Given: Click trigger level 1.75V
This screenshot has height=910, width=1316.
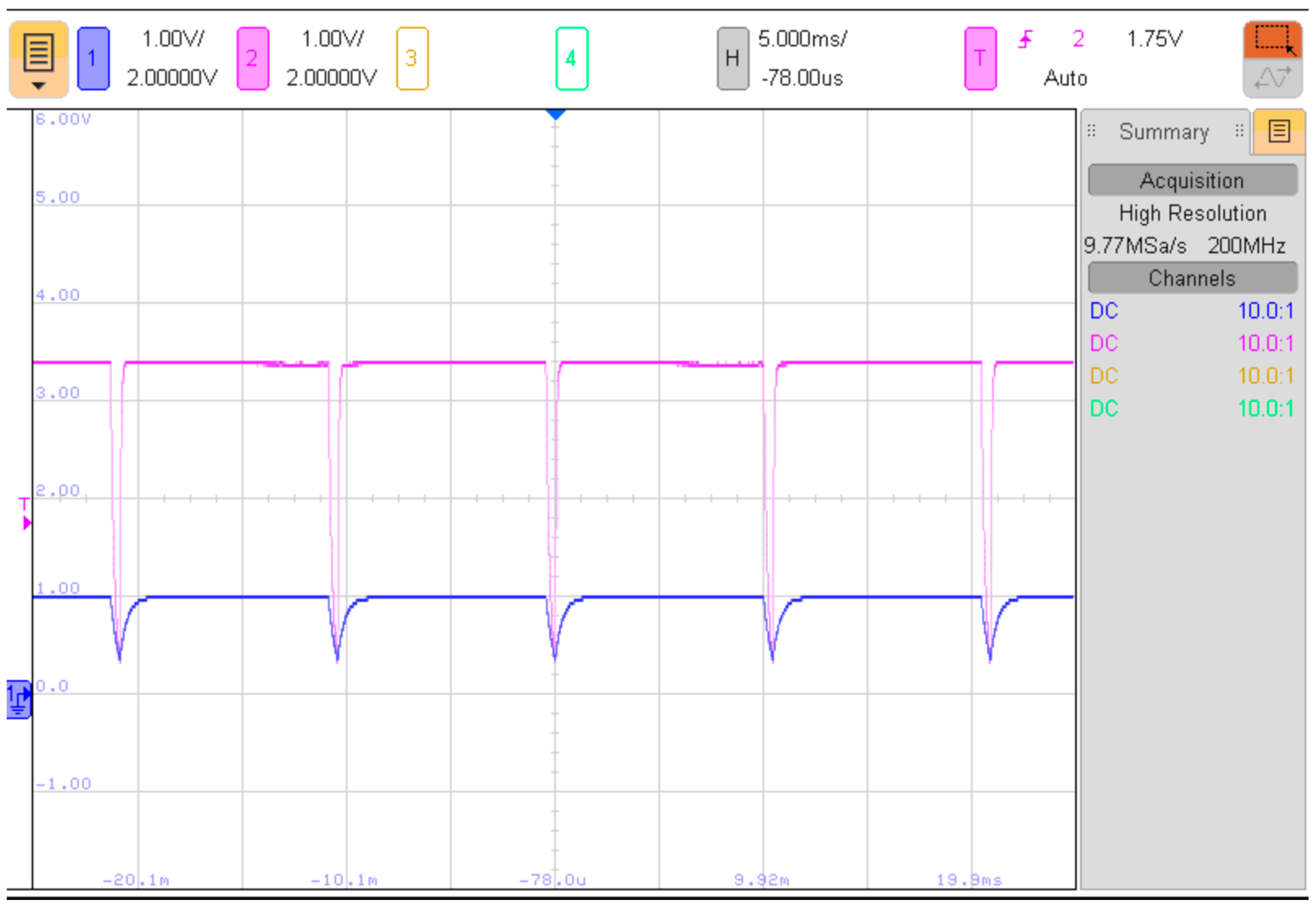Looking at the screenshot, I should coord(1155,39).
